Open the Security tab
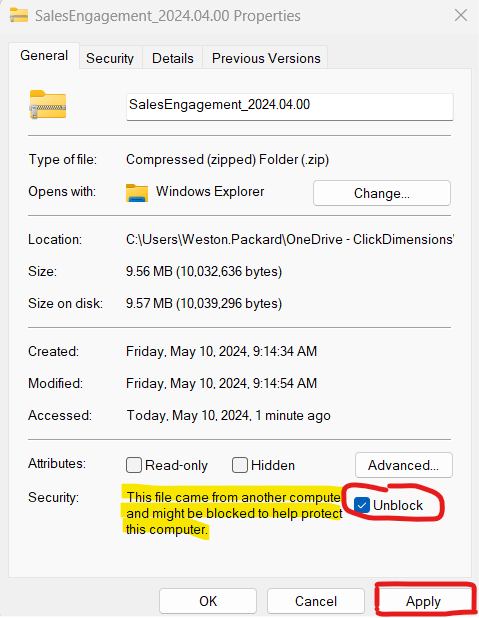 pyautogui.click(x=110, y=58)
